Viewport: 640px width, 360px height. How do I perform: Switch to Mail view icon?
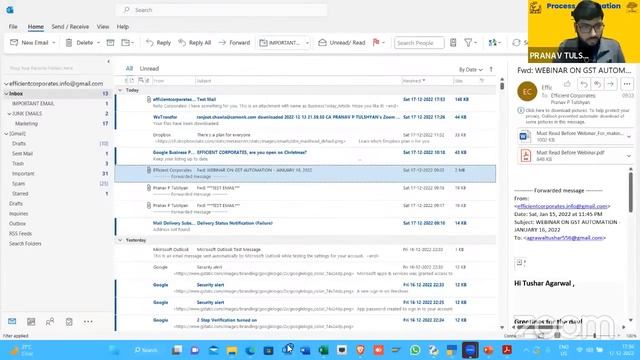pos(12,322)
